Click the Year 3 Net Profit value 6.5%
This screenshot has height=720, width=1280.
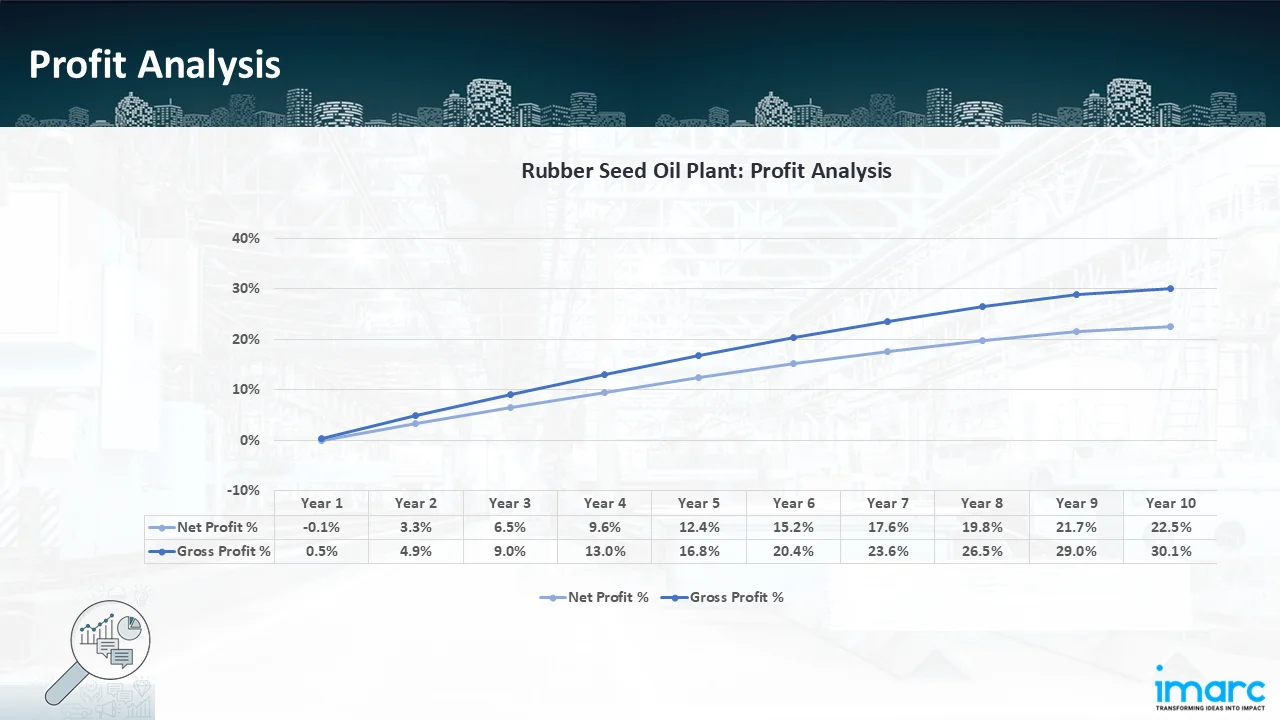pos(510,527)
